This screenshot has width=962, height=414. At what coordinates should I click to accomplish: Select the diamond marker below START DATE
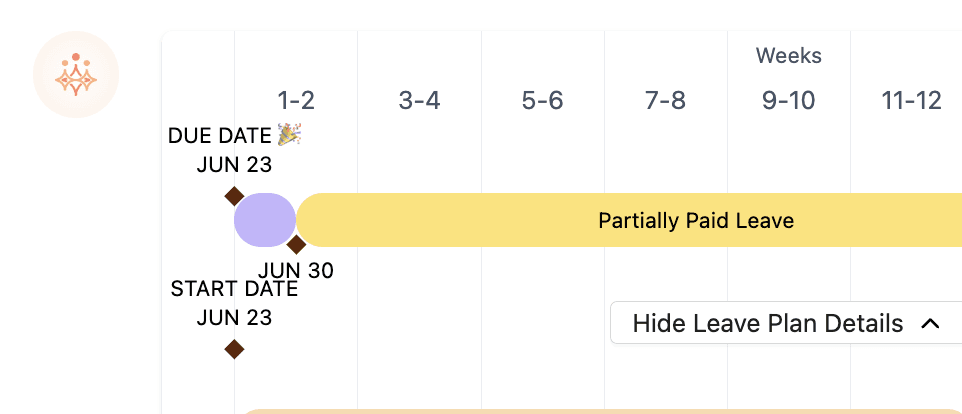[234, 349]
